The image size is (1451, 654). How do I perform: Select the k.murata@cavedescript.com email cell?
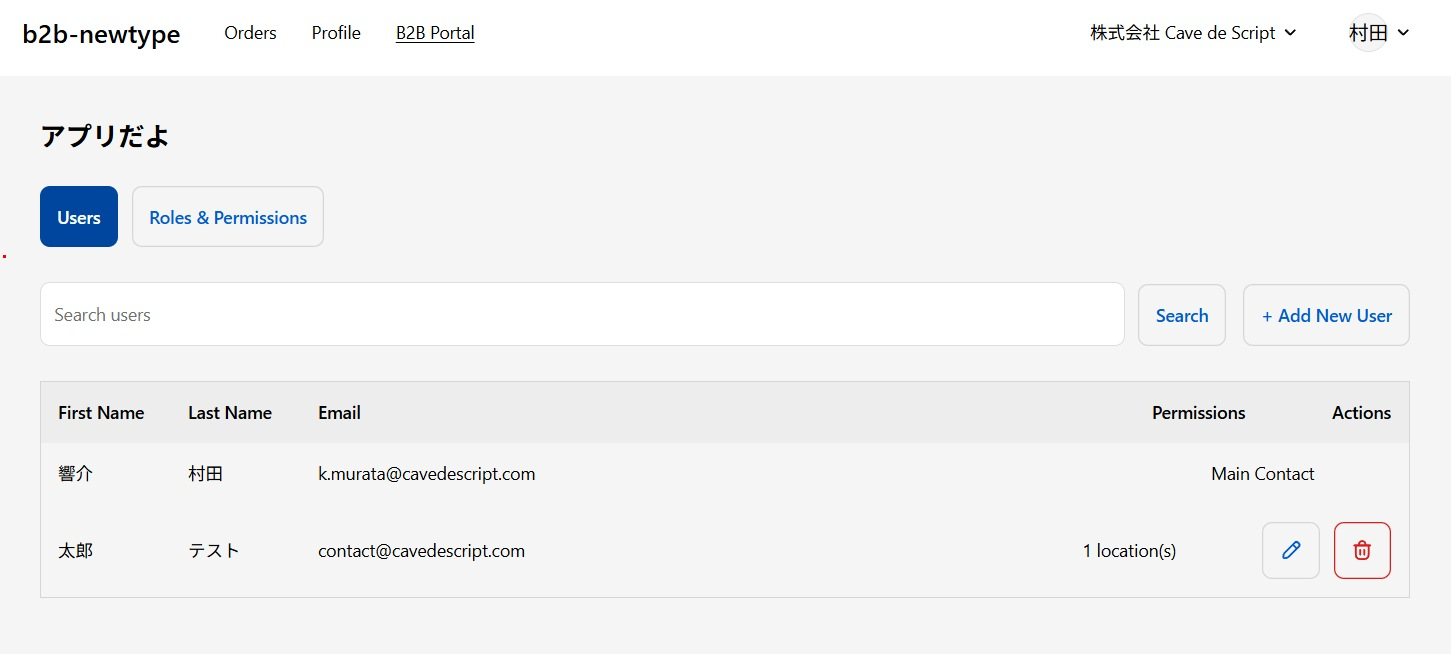tap(426, 474)
